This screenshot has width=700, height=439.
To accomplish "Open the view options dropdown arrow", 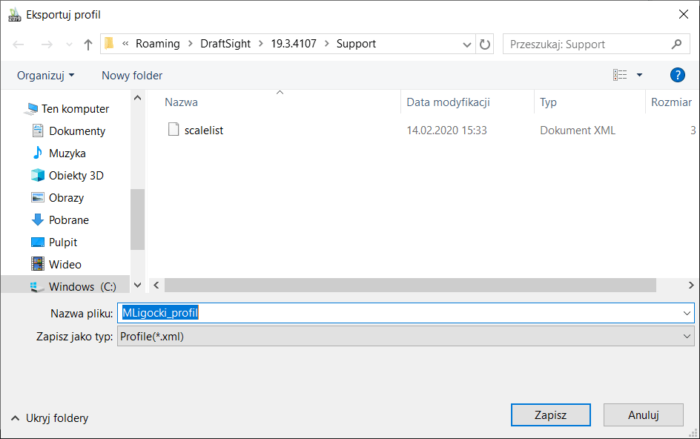I will (639, 75).
